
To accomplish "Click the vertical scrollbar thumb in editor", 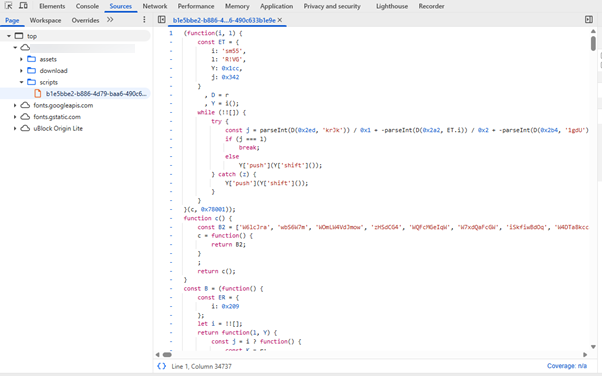I will [593, 43].
